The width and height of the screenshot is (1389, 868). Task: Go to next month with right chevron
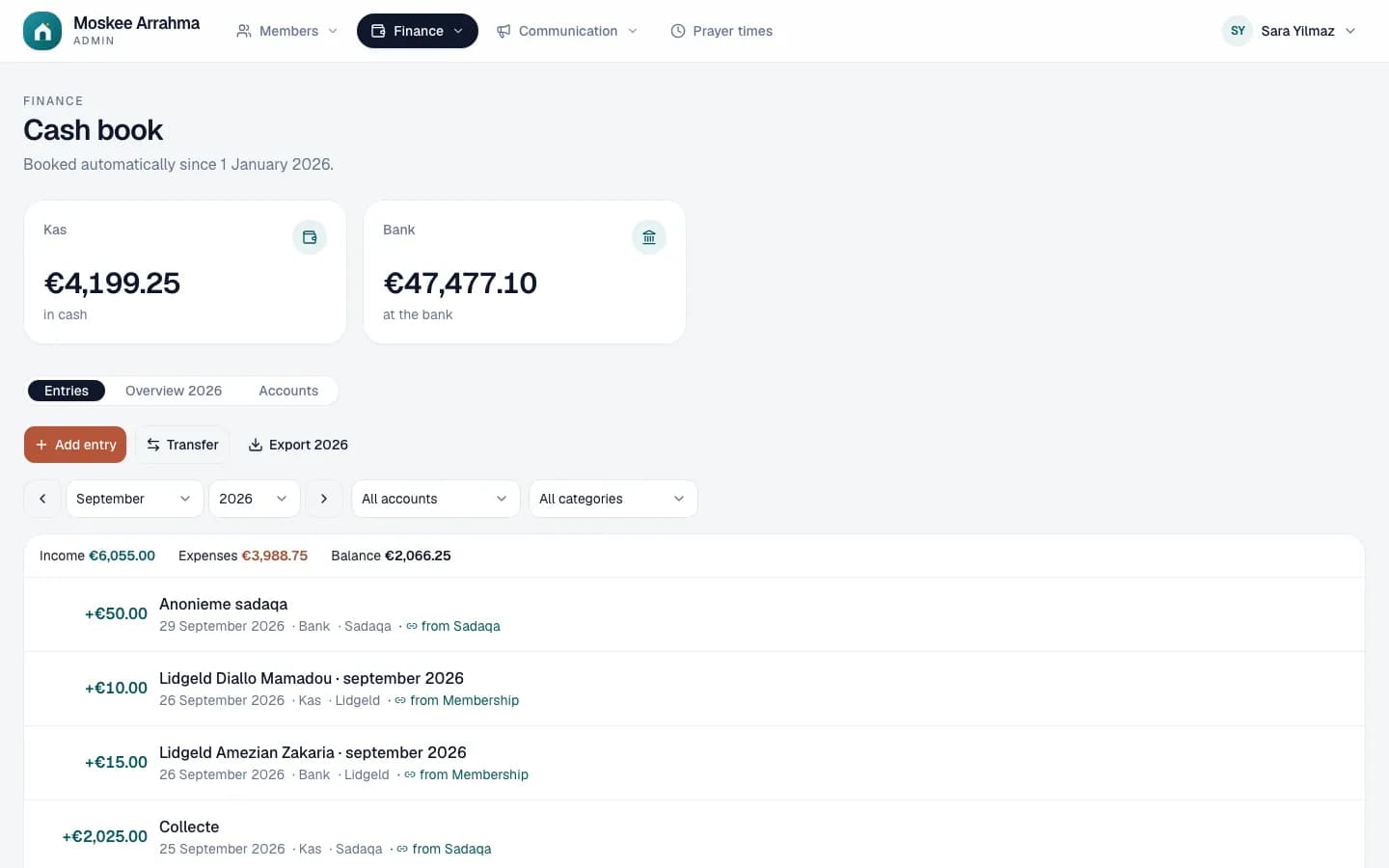click(x=324, y=499)
